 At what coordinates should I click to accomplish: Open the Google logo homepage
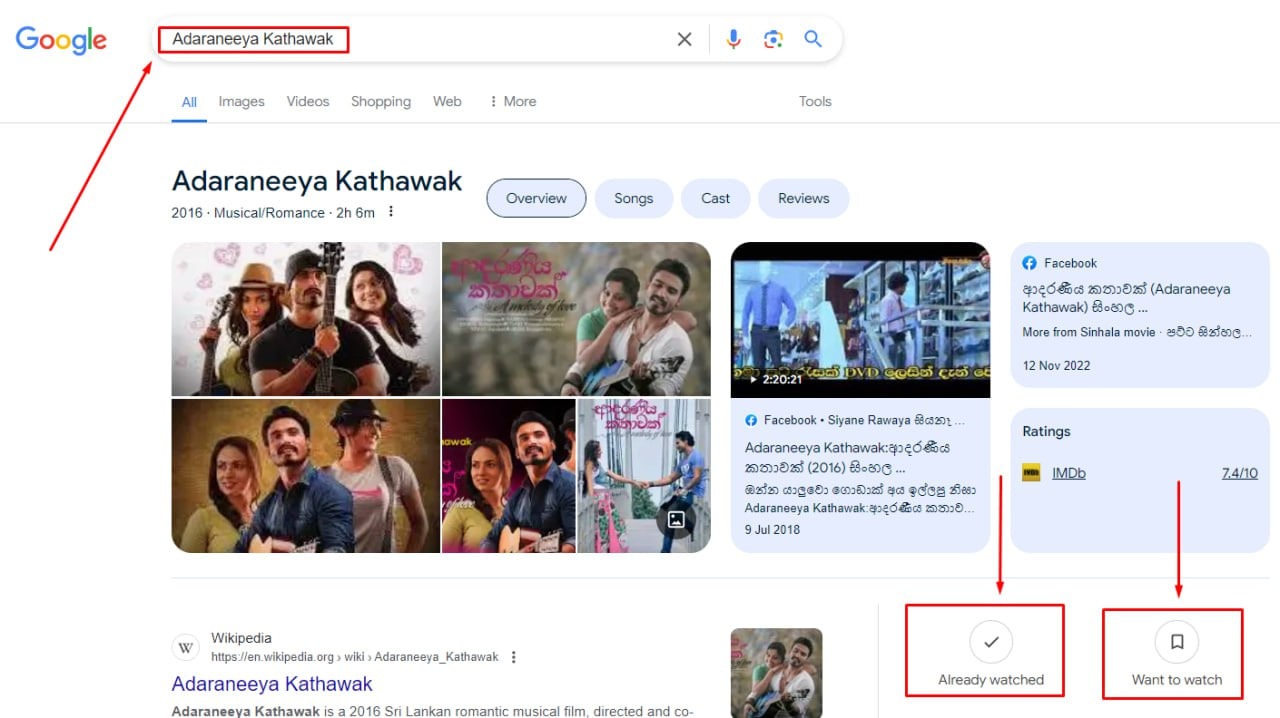click(61, 39)
